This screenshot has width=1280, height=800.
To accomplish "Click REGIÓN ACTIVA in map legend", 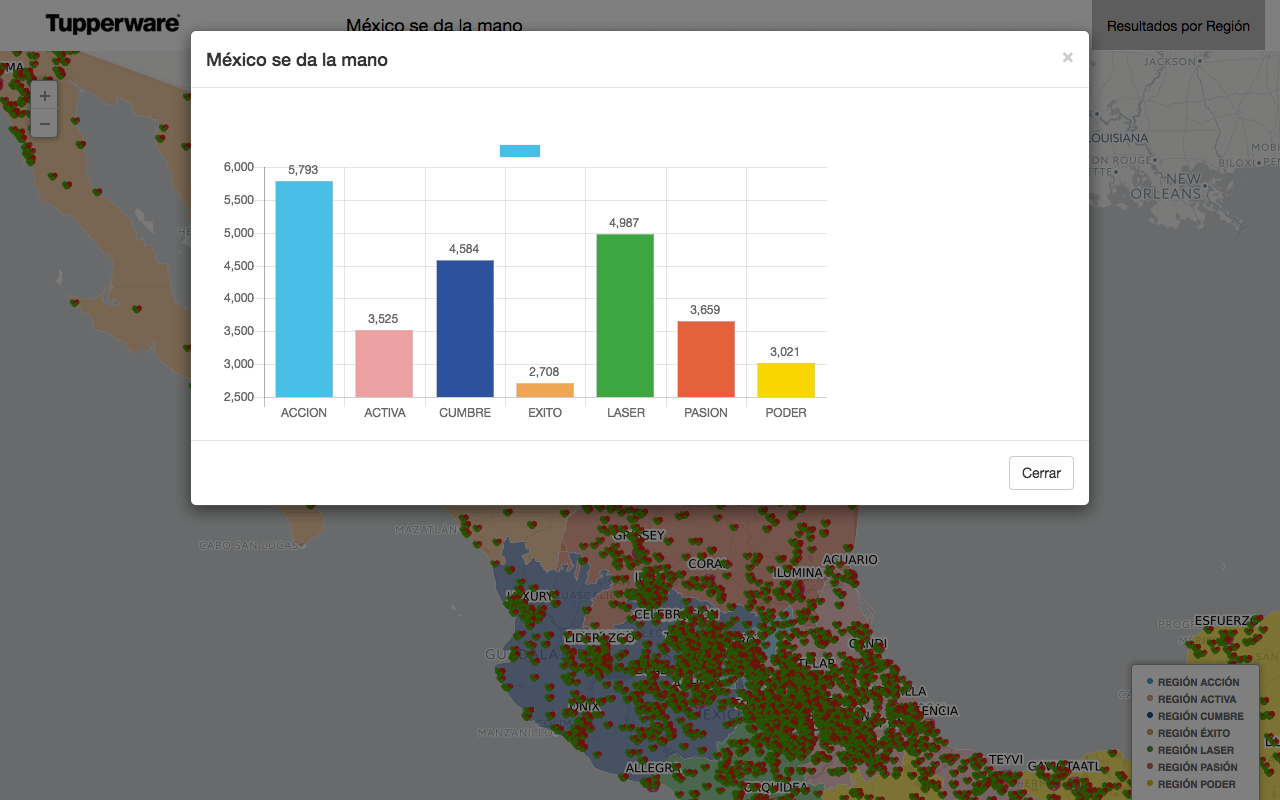I will [1197, 699].
